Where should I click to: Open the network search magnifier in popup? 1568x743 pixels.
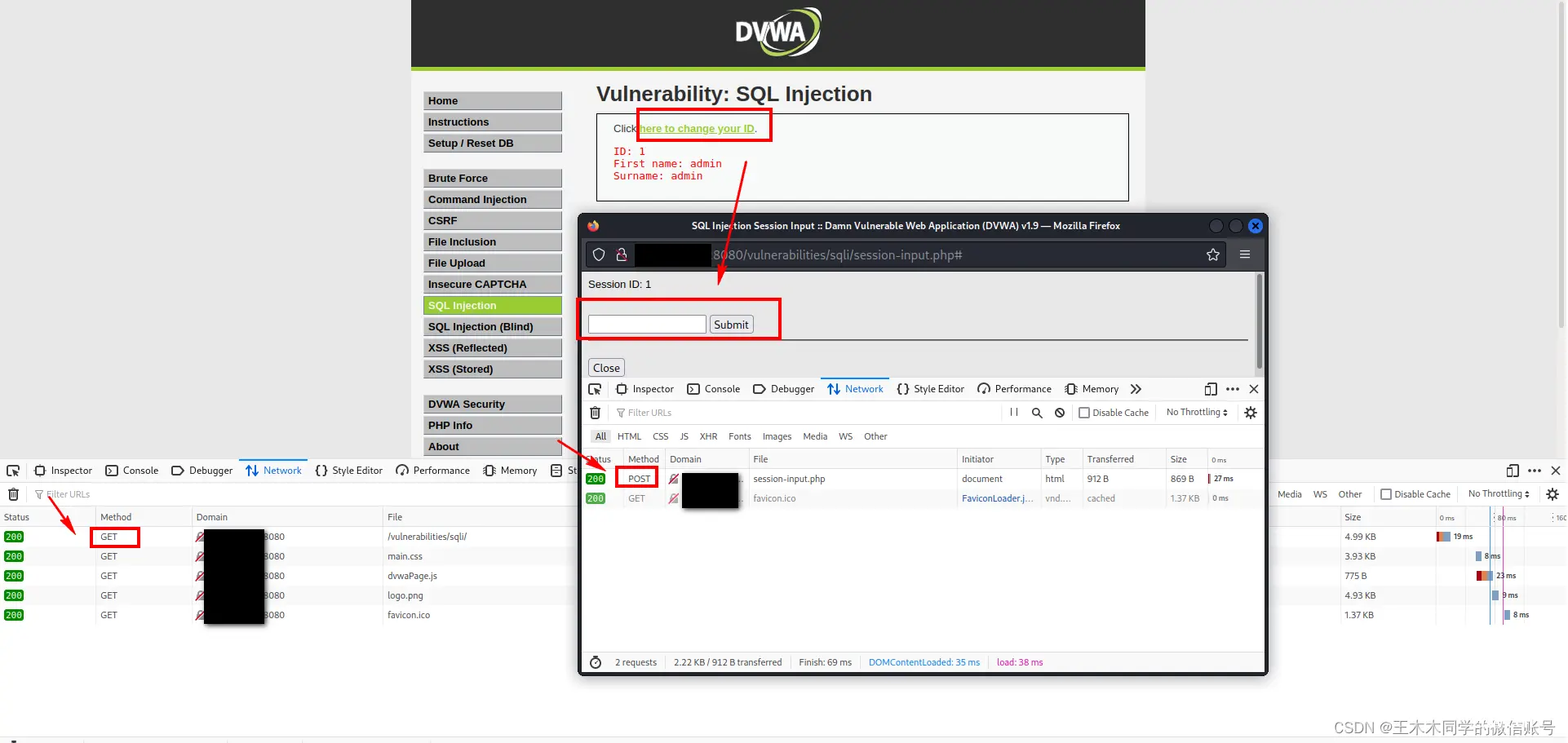(1037, 413)
